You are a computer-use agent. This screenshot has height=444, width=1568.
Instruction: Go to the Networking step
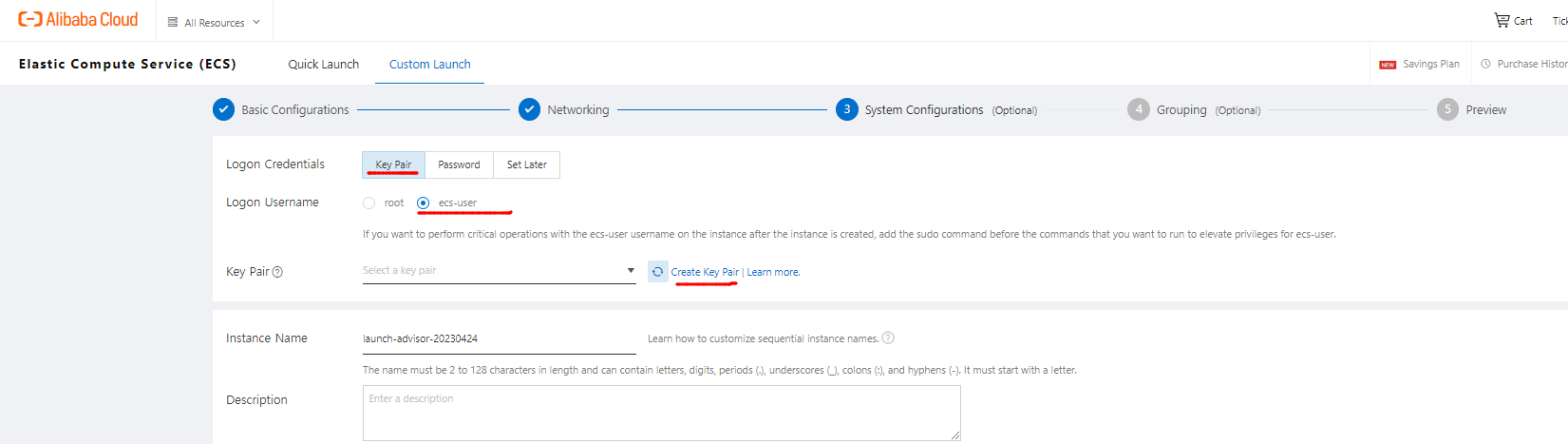pos(578,109)
